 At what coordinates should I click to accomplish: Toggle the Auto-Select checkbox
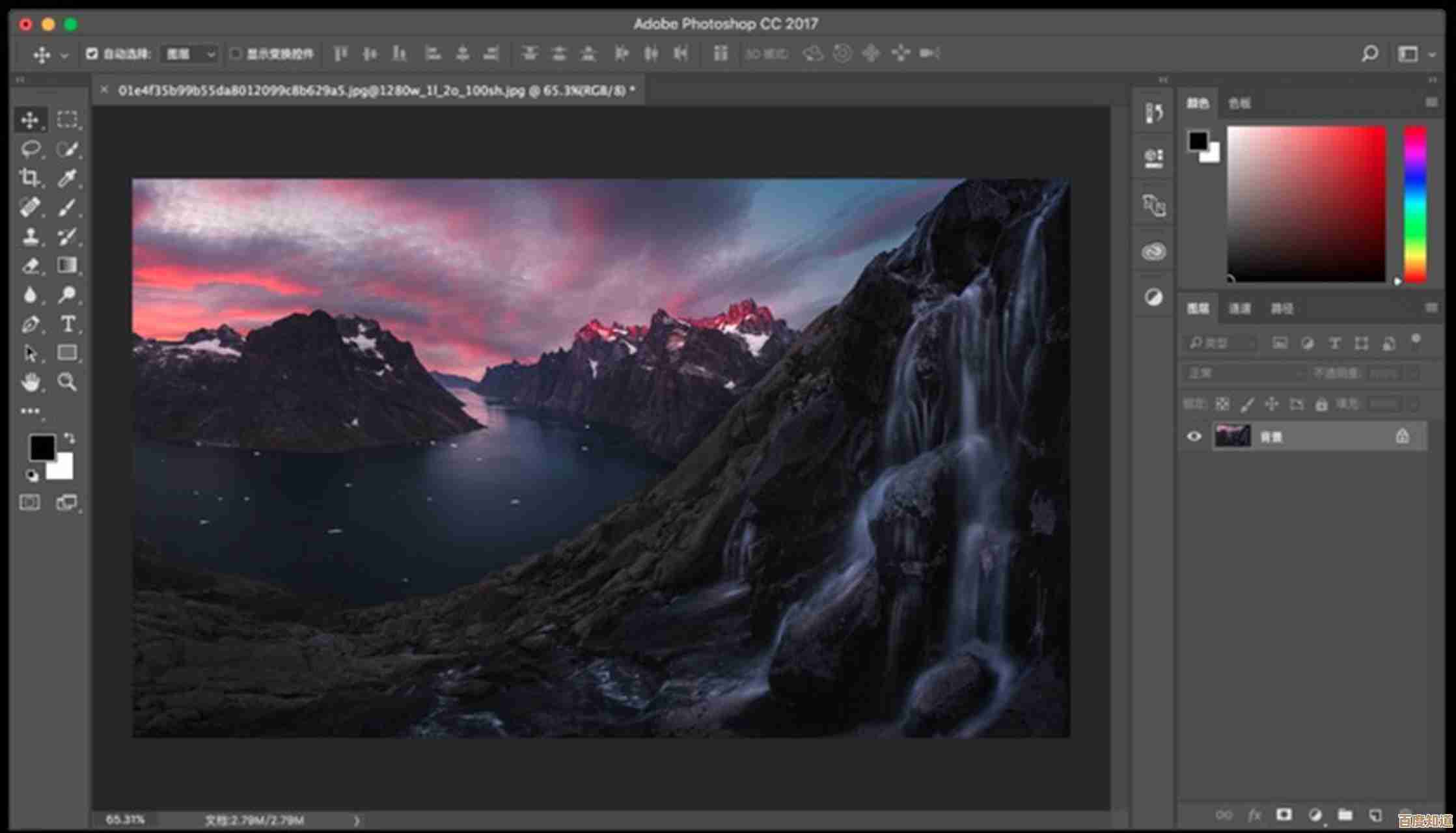[x=92, y=54]
